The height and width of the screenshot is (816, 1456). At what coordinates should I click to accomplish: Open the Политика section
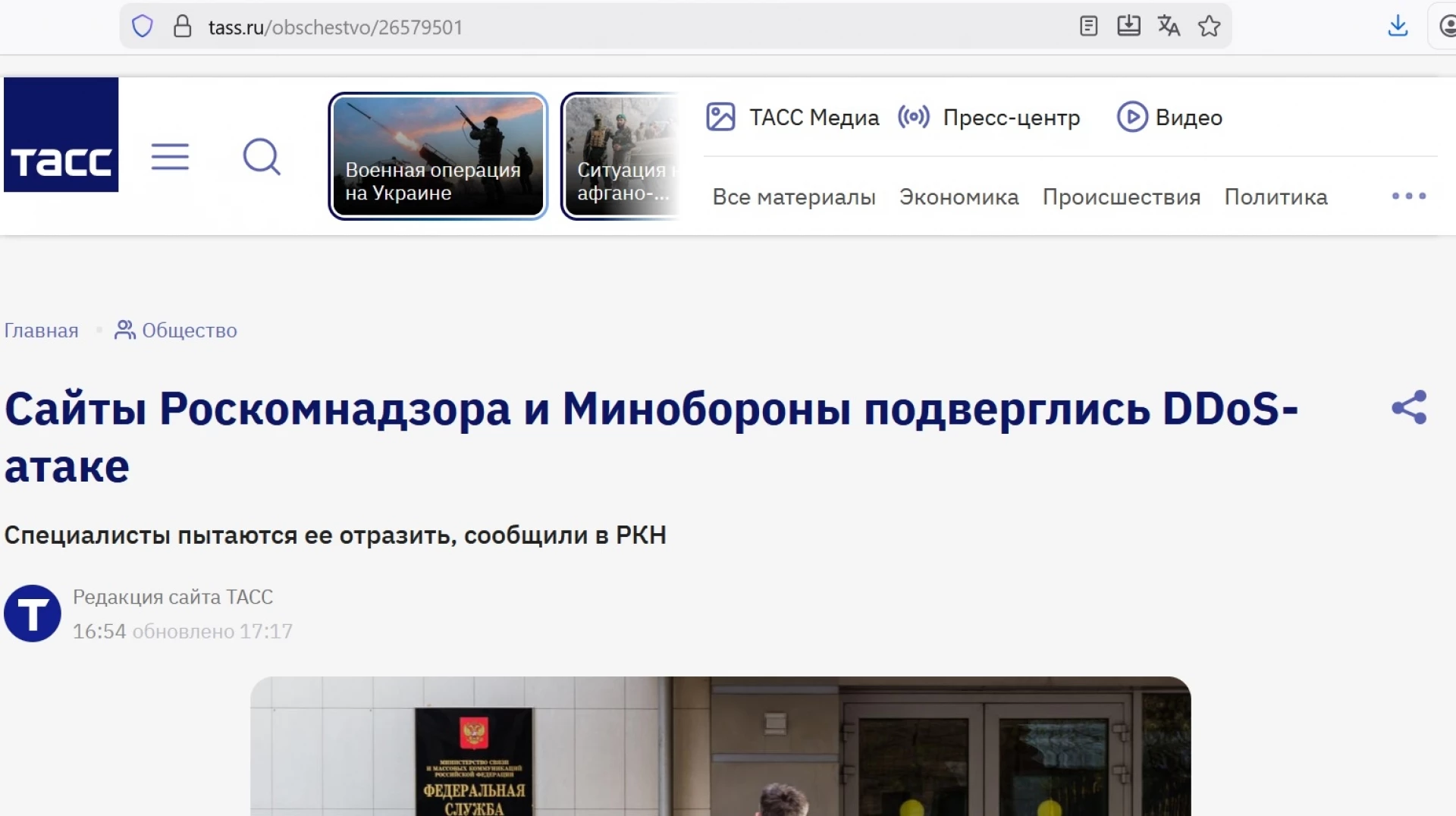pyautogui.click(x=1276, y=197)
